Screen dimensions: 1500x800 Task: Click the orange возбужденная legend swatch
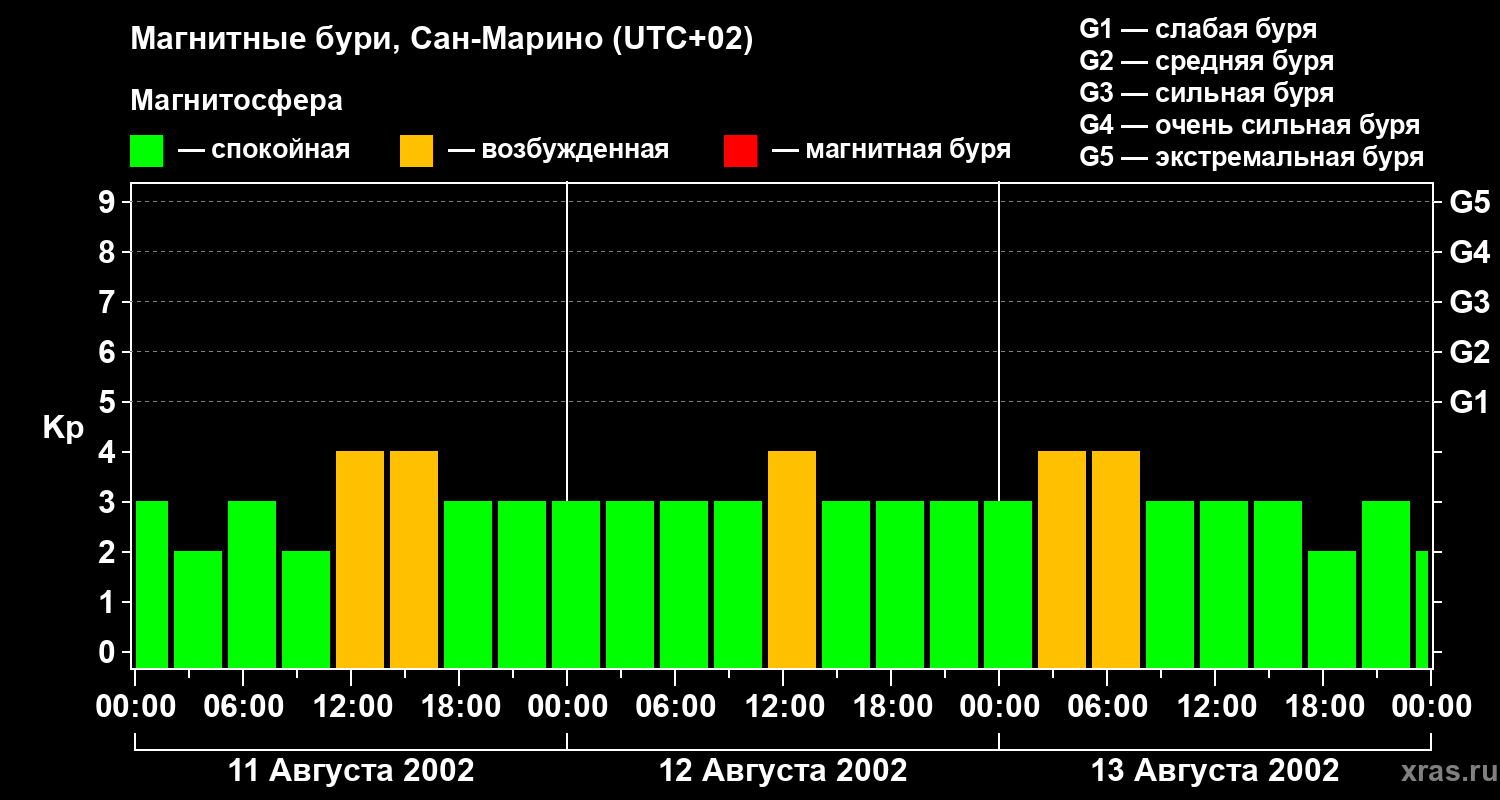416,151
